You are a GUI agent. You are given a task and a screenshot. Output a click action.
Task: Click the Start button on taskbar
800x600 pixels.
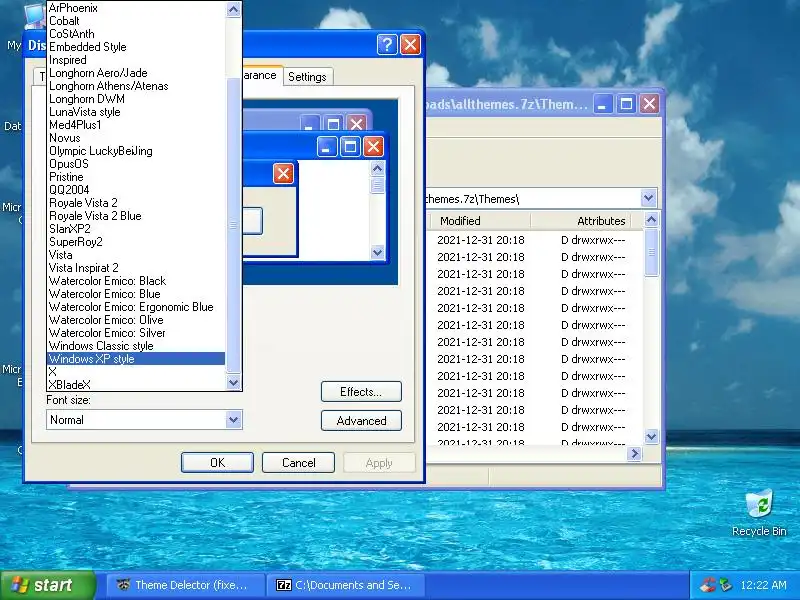[x=48, y=585]
